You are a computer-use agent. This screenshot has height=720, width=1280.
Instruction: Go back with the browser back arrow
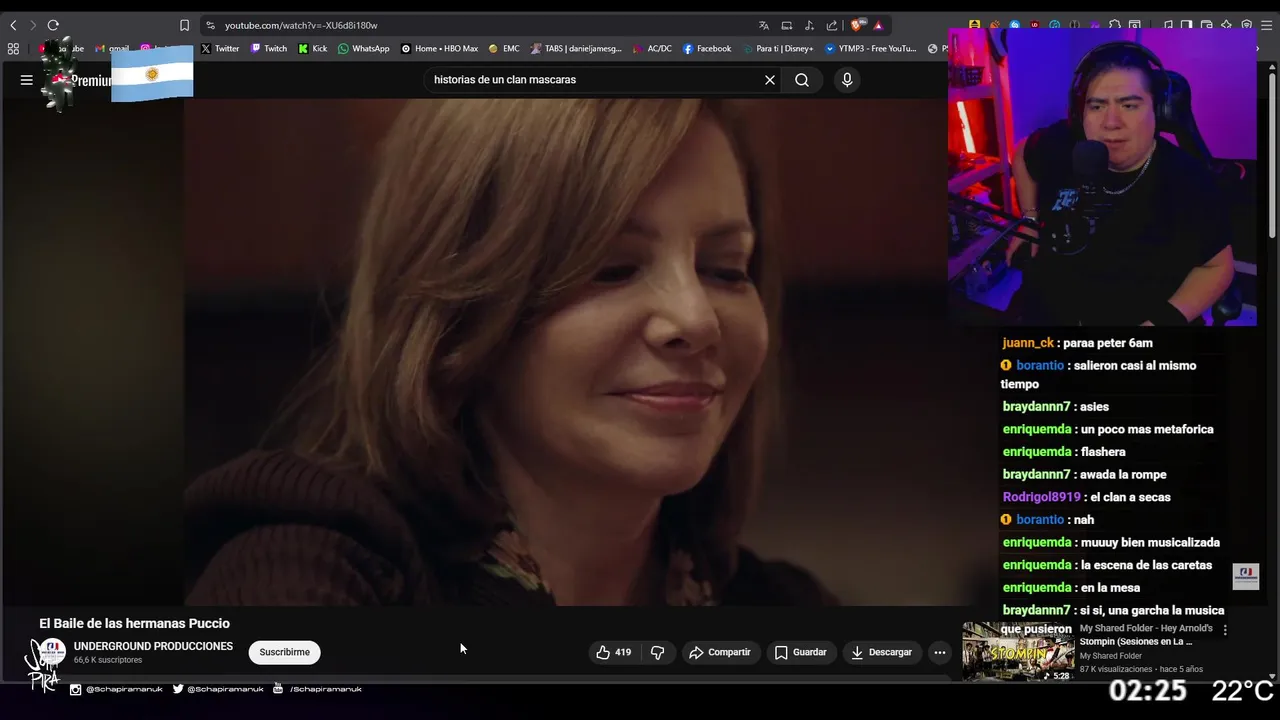[13, 25]
